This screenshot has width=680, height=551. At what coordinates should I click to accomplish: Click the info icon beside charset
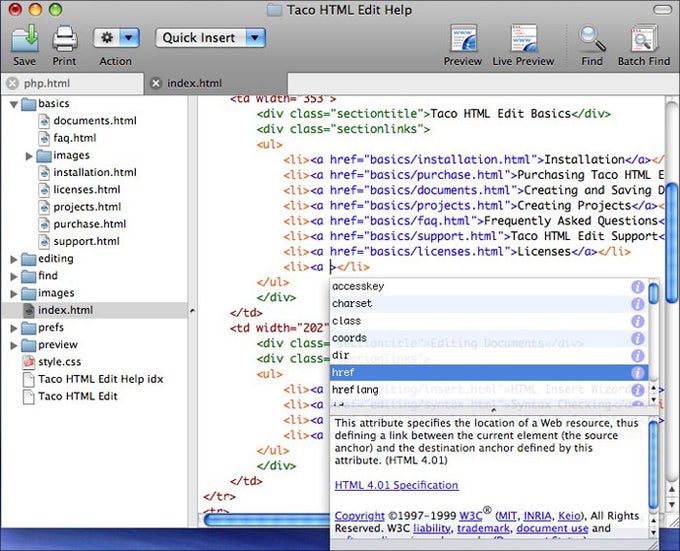point(637,304)
